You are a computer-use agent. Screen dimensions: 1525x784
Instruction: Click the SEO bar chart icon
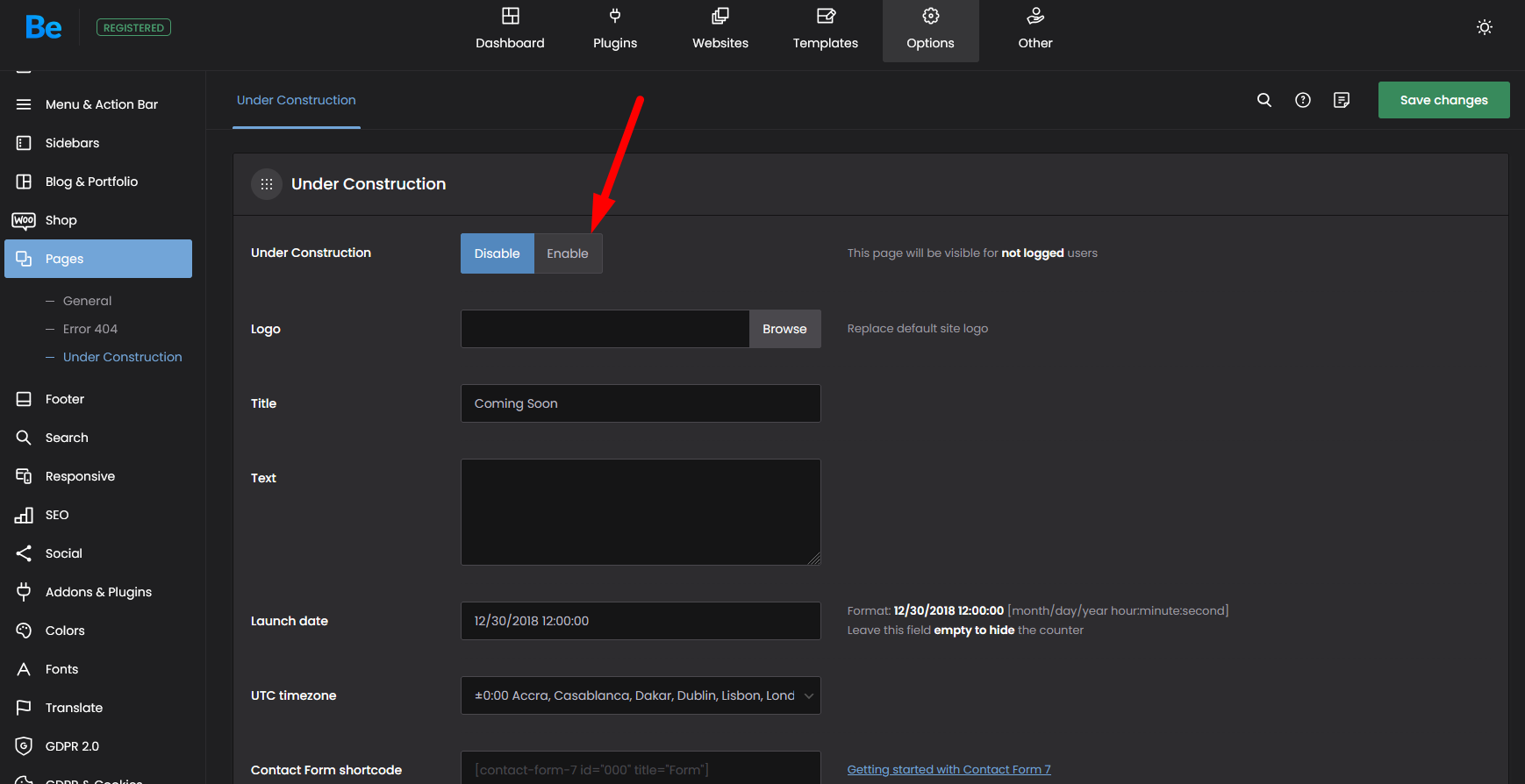(x=24, y=515)
